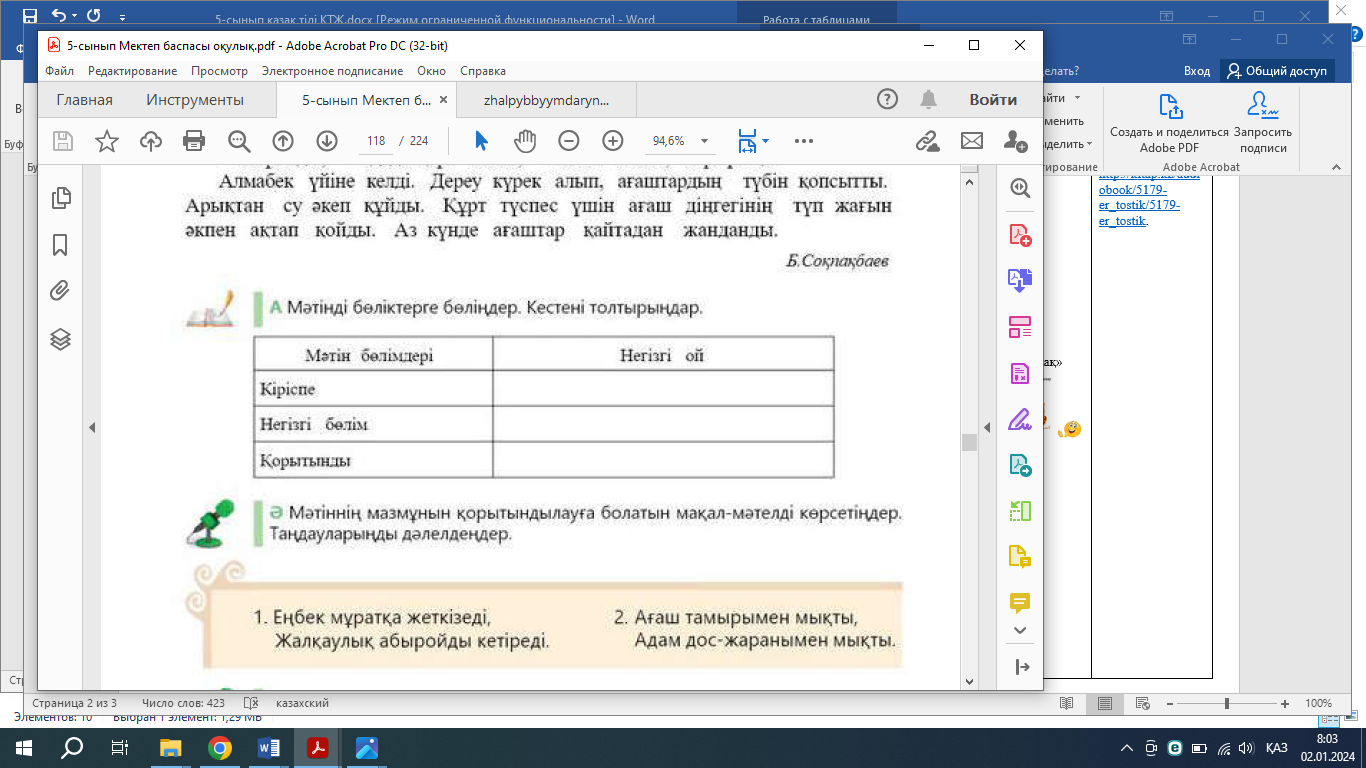Share a link to the file
This screenshot has height=768, width=1366.
pyautogui.click(x=927, y=141)
